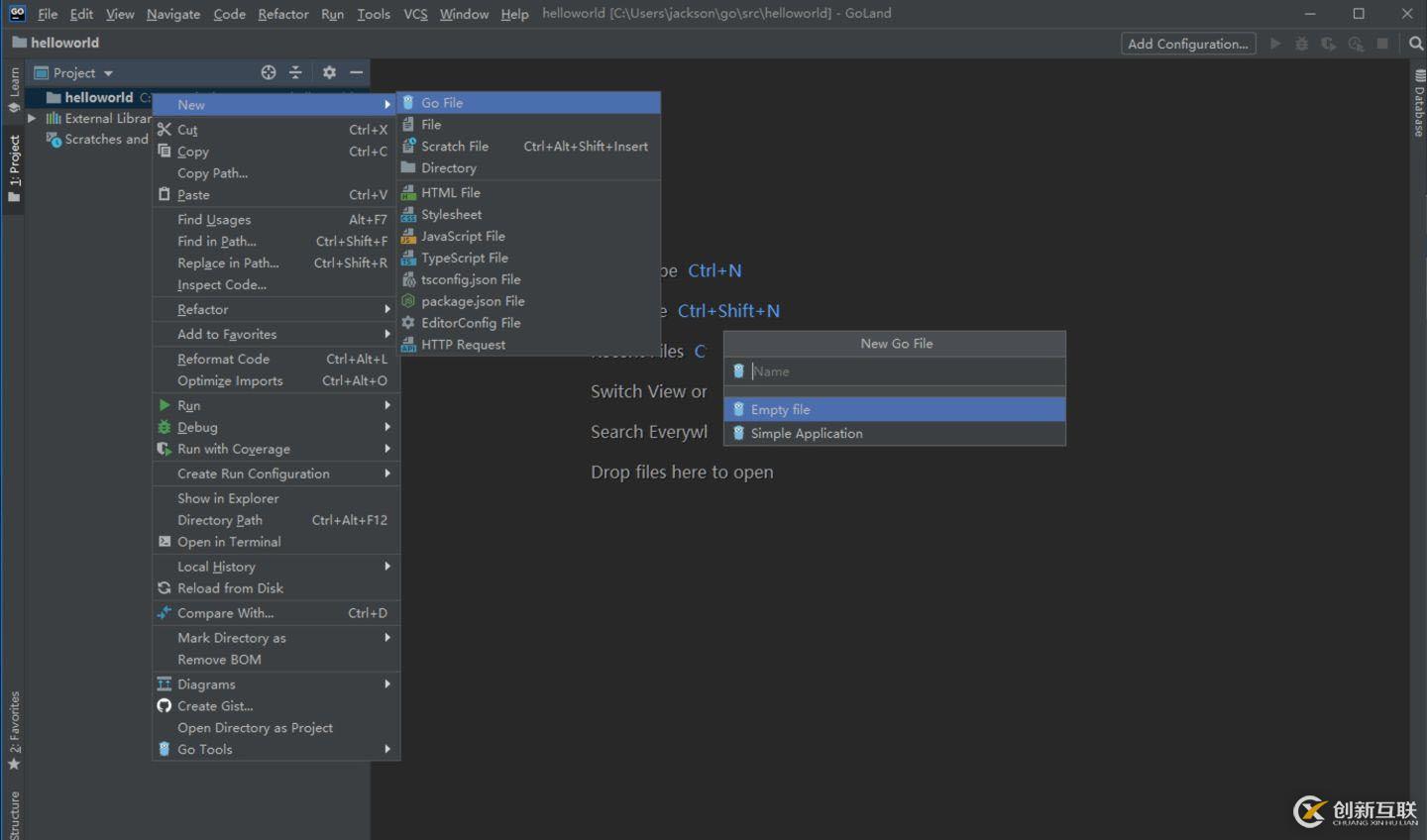The width and height of the screenshot is (1427, 840).
Task: Choose Directory from New submenu
Action: 529,168
